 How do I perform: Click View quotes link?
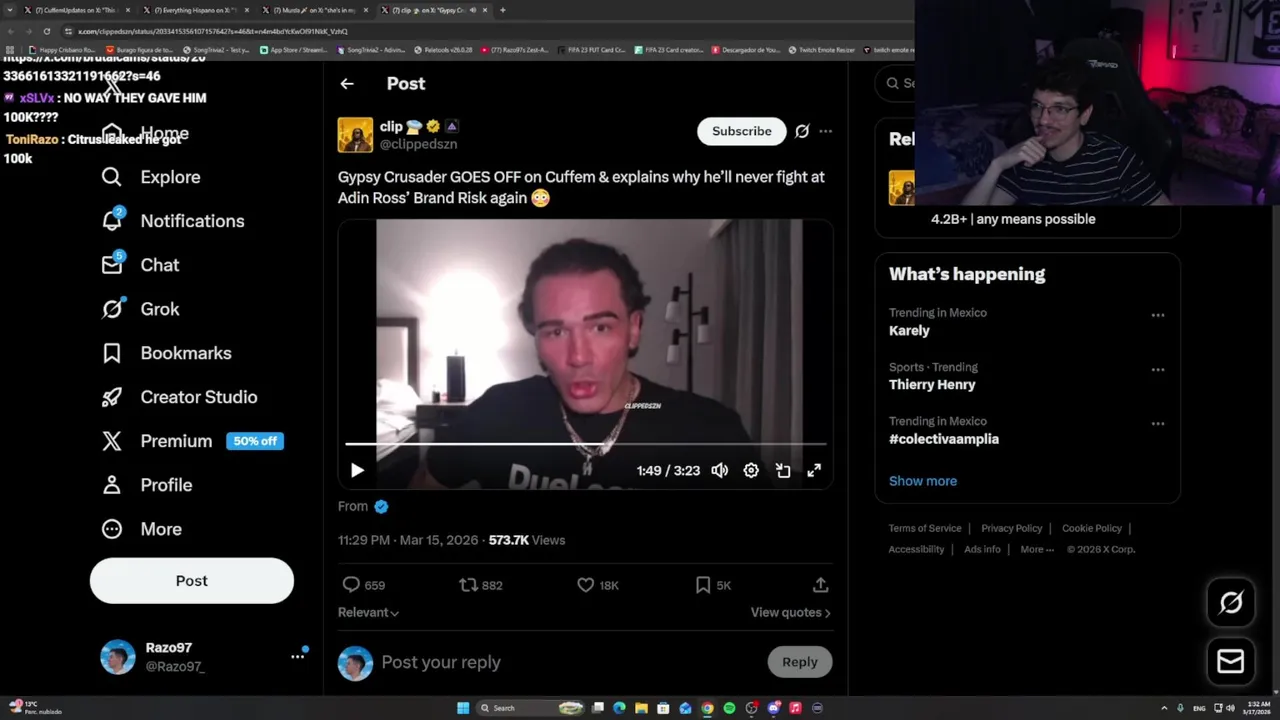pos(791,612)
